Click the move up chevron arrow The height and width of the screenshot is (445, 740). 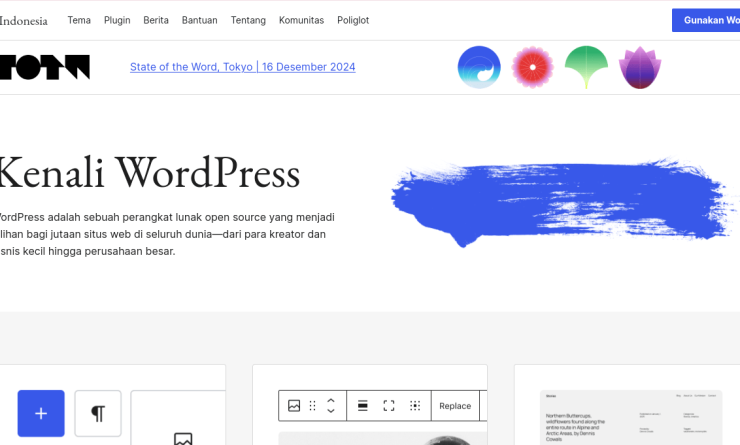(331, 401)
